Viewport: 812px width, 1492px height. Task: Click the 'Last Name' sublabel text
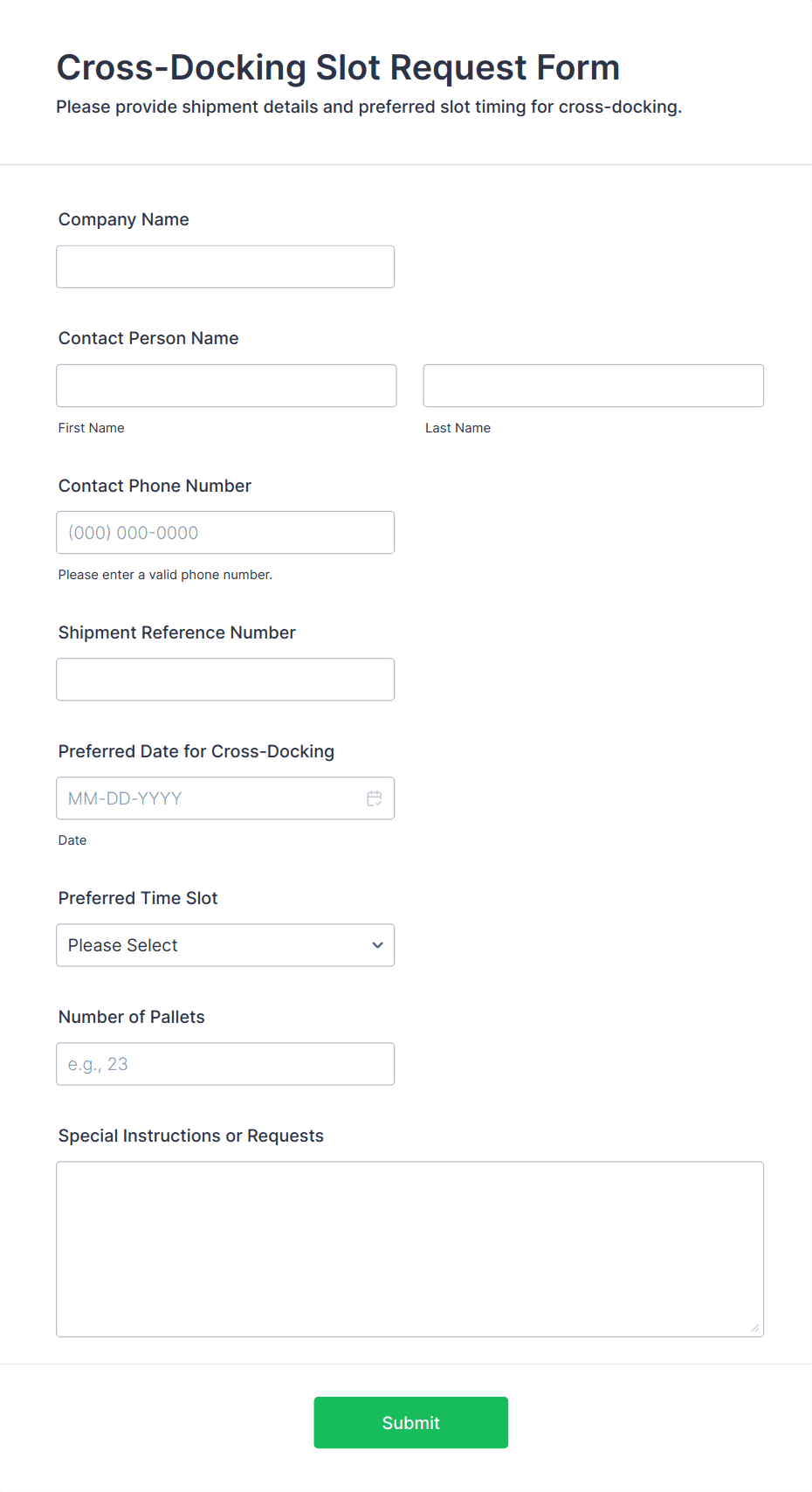(x=458, y=428)
